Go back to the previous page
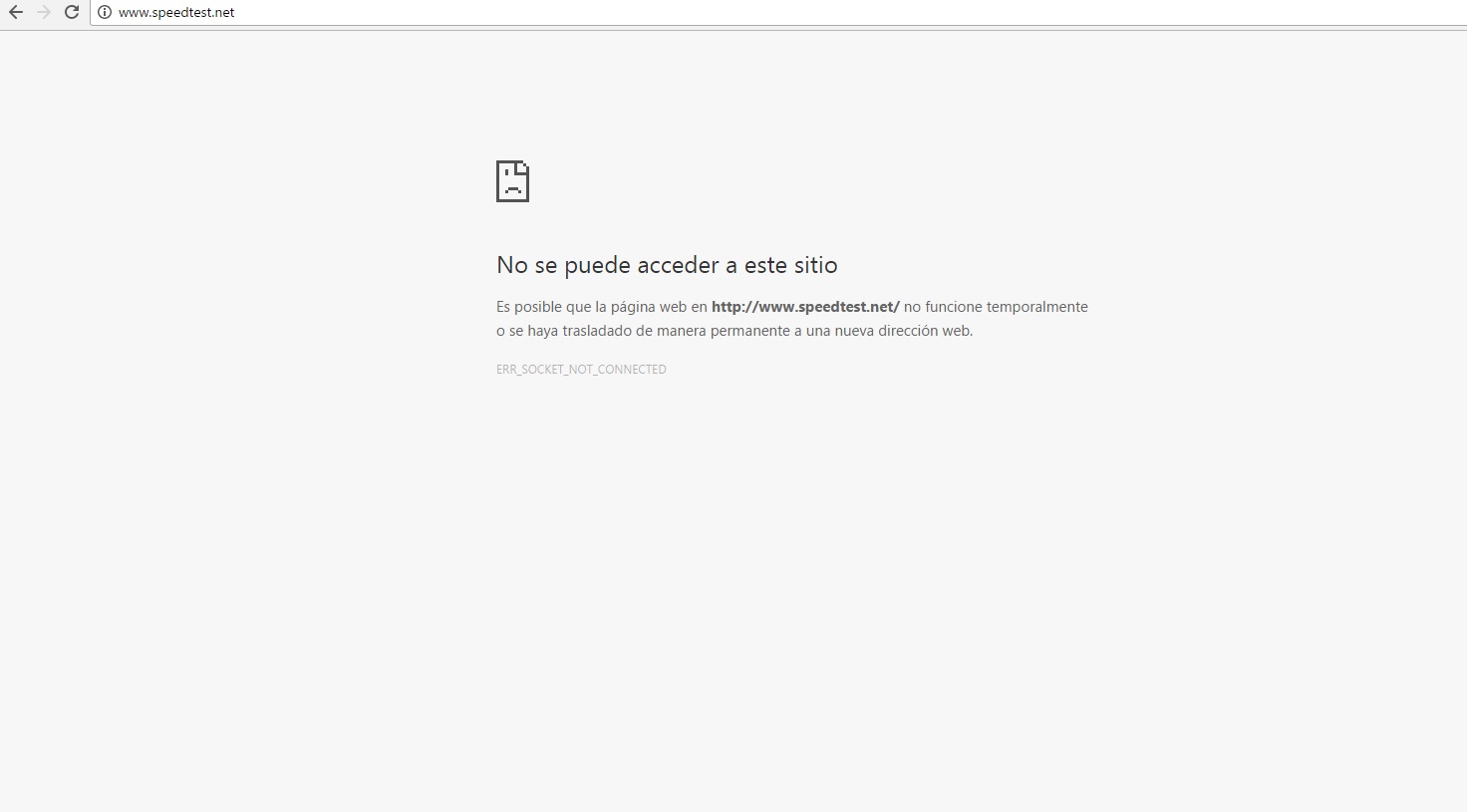The width and height of the screenshot is (1467, 812). click(16, 12)
